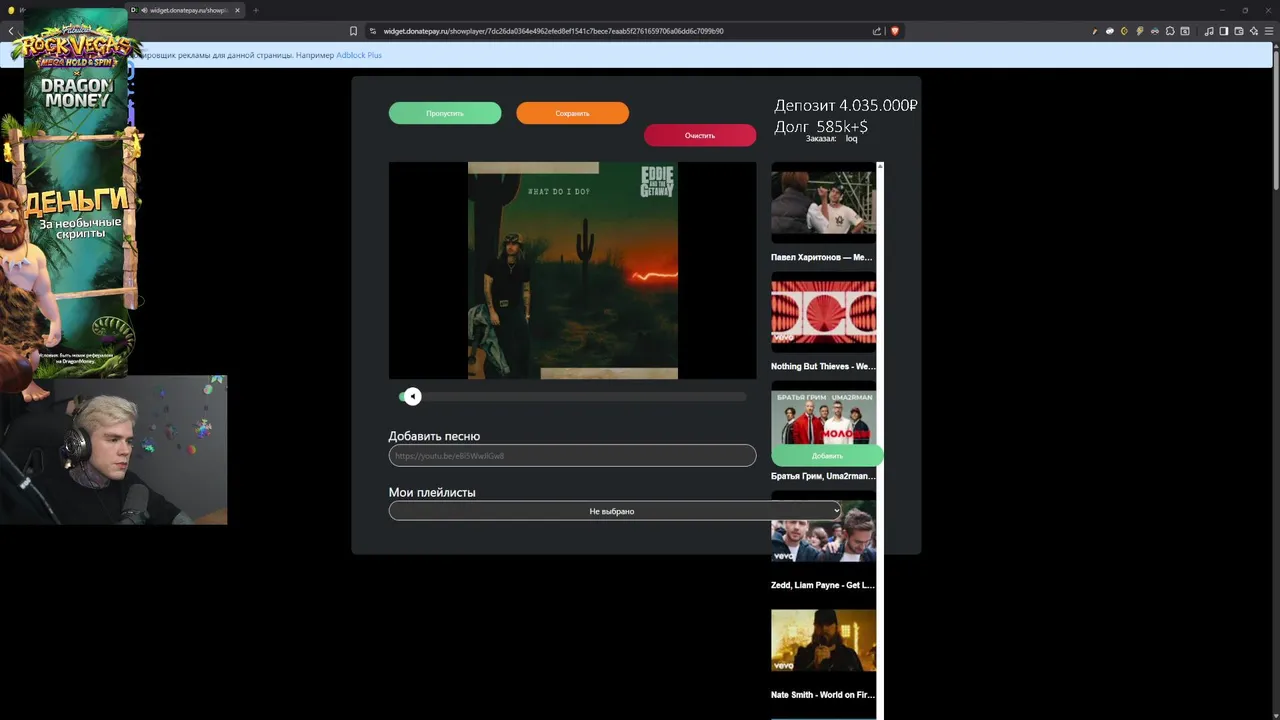Open a new browser tab
Viewport: 1280px width, 720px height.
point(255,10)
